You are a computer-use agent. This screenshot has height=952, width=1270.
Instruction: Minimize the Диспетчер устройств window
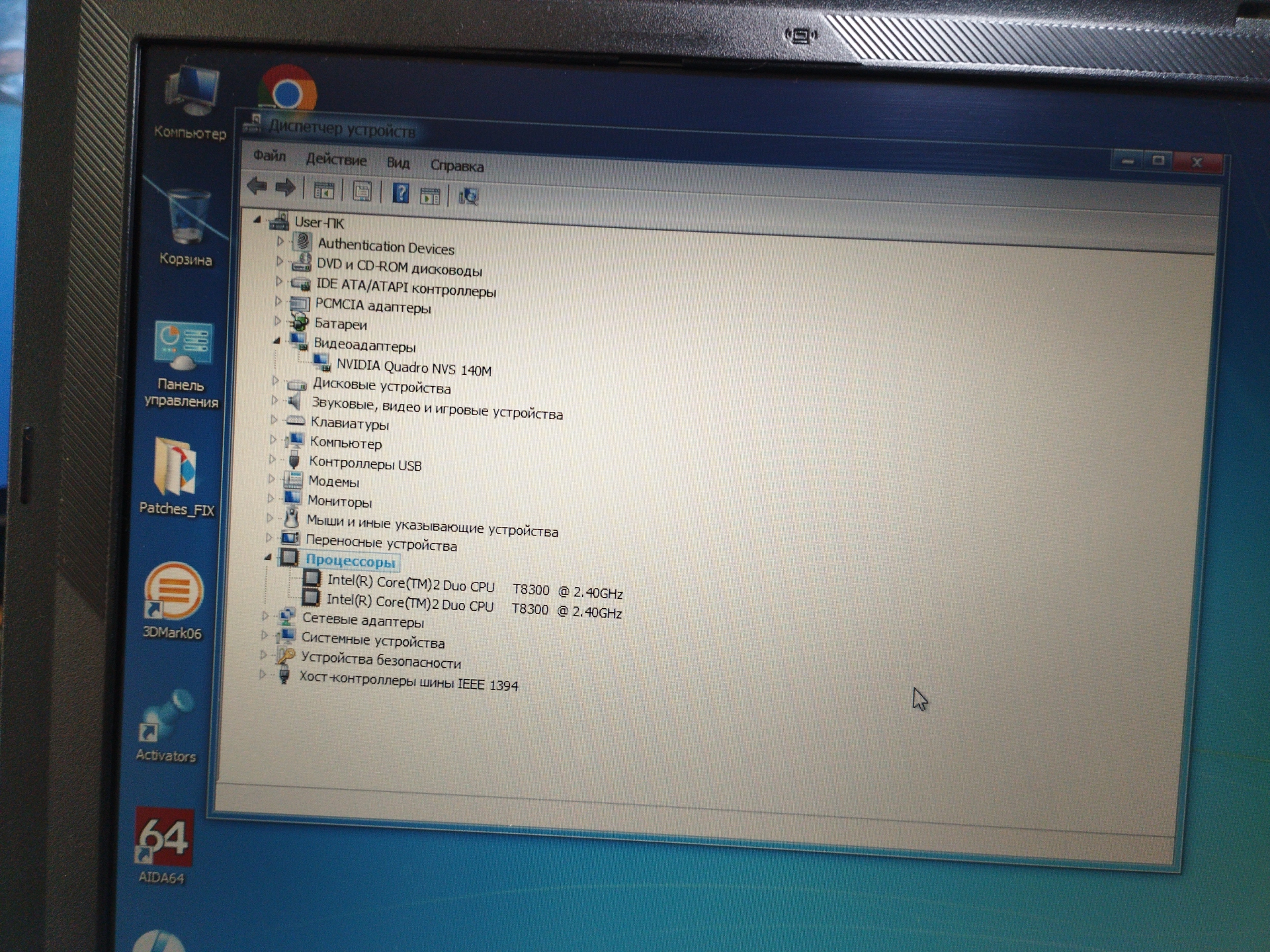tap(1128, 160)
